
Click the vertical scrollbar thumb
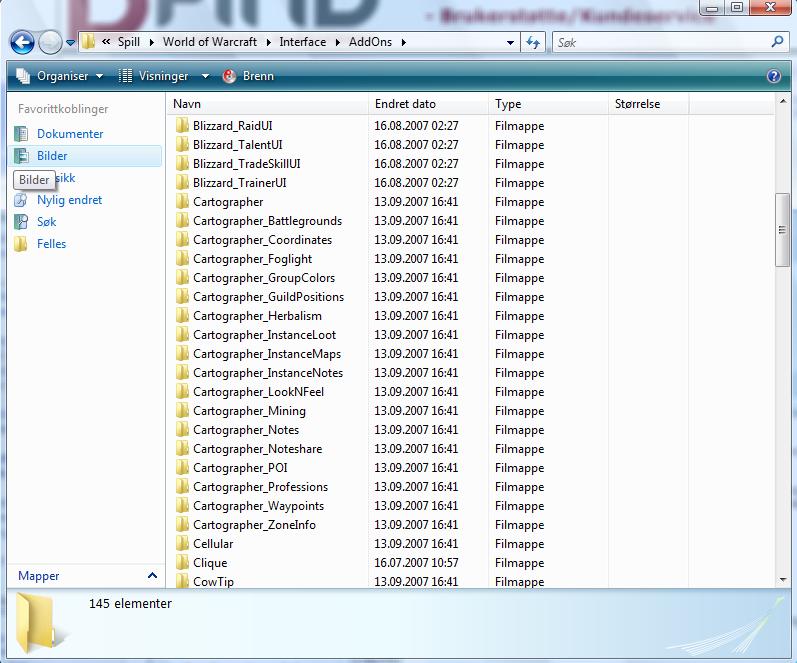[782, 230]
